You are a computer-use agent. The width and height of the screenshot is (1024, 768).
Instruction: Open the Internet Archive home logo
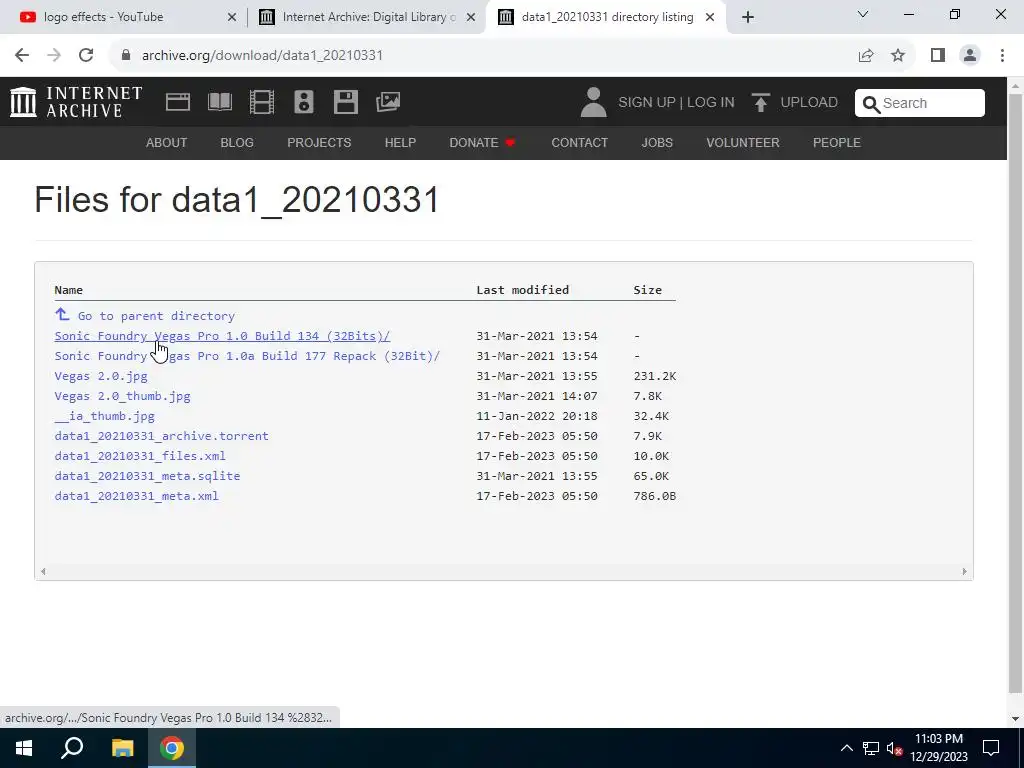(x=76, y=102)
